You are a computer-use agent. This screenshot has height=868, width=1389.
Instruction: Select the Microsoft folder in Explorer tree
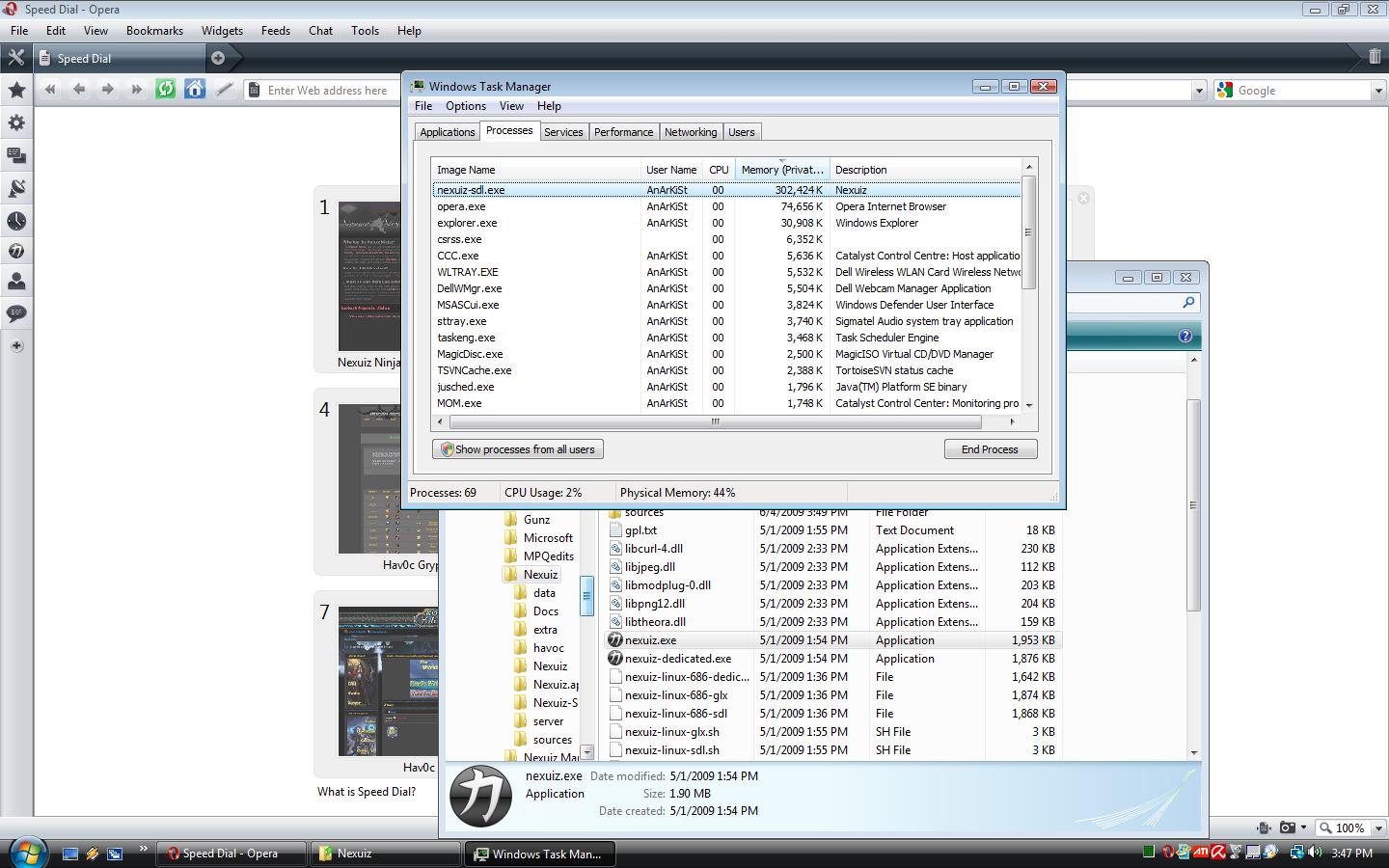(x=548, y=538)
